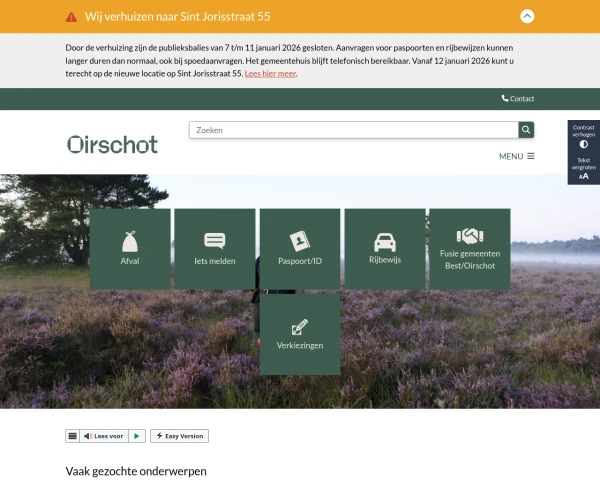The height and width of the screenshot is (480, 600).
Task: Open the Verkiezingen tile
Action: 300,334
